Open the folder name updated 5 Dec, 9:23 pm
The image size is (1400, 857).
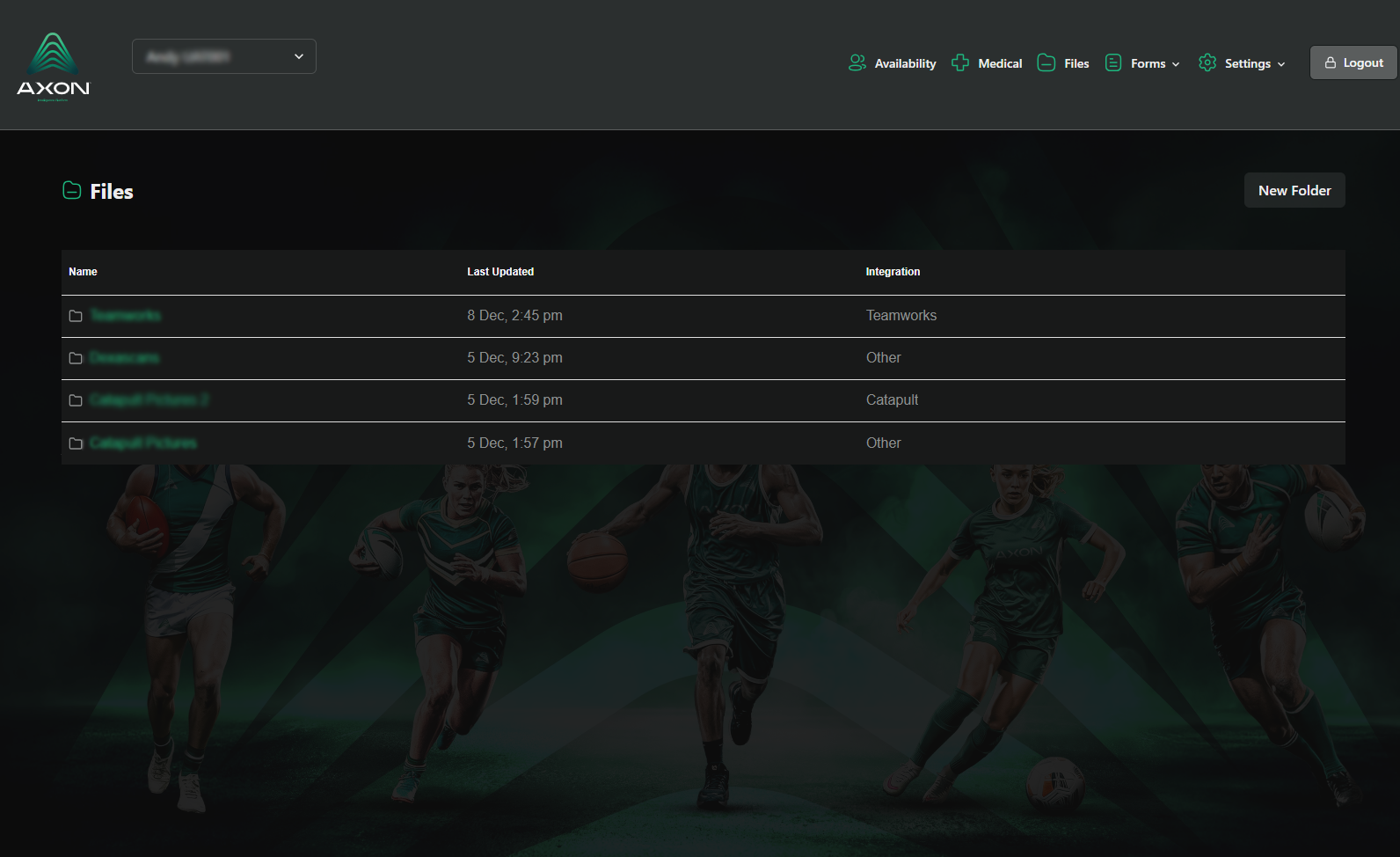[124, 357]
